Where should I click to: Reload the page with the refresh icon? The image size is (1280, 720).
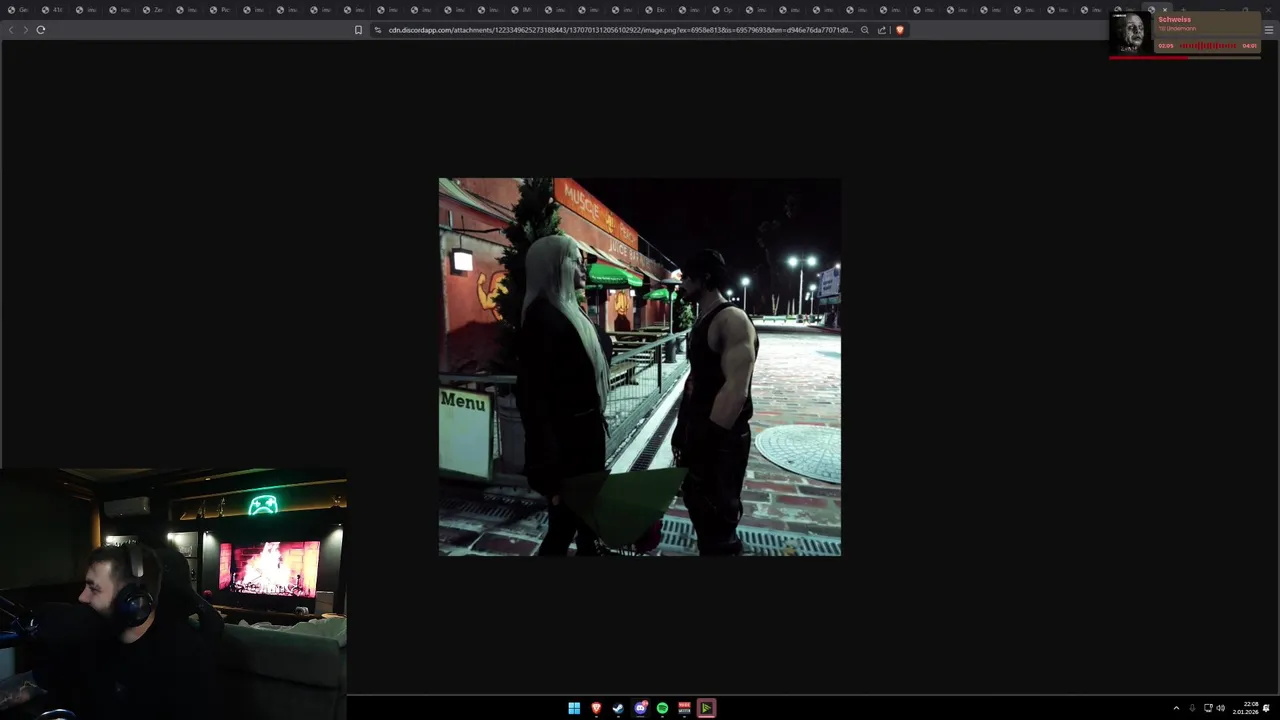pos(41,30)
